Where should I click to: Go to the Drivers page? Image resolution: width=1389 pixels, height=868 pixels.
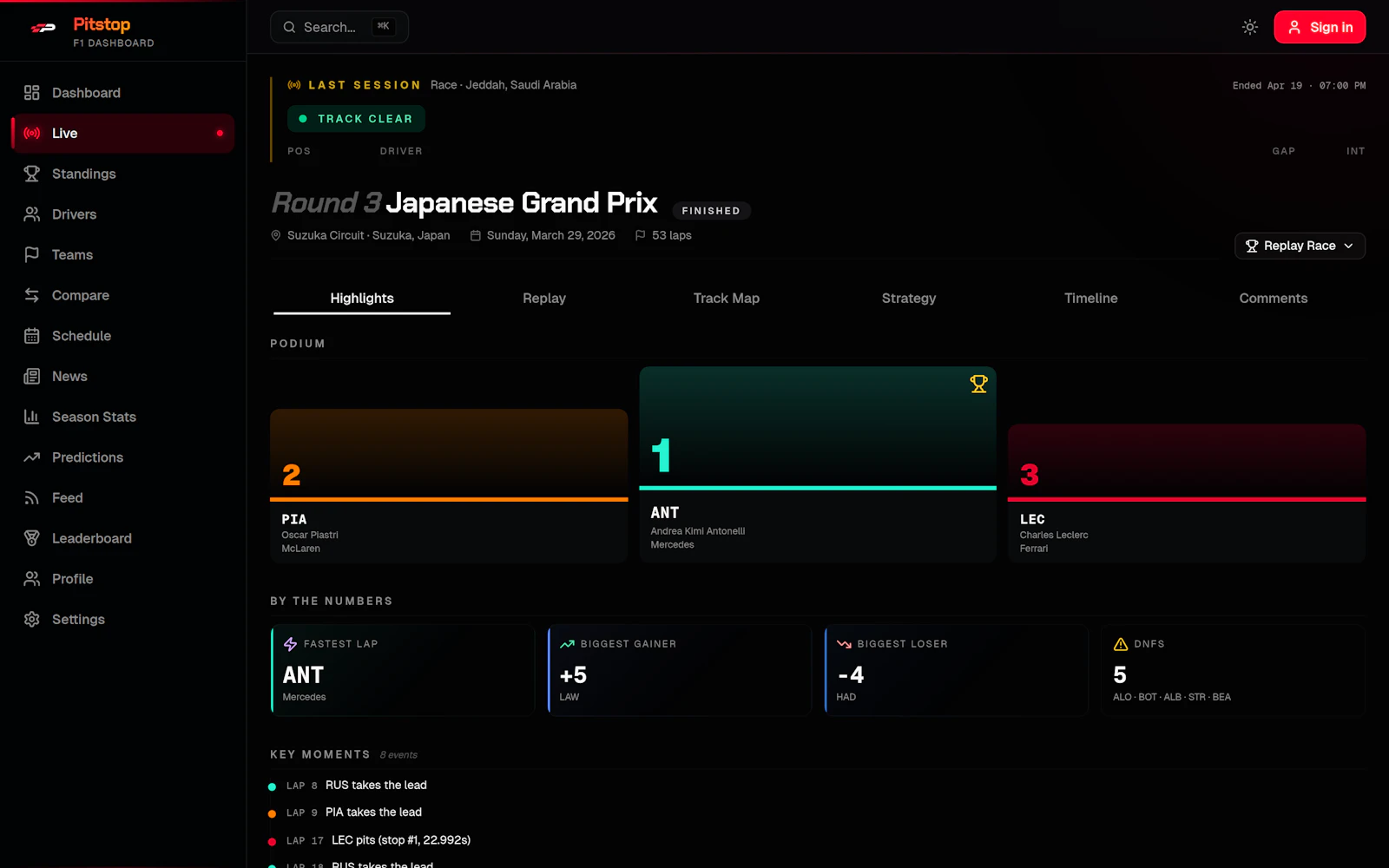click(122, 214)
